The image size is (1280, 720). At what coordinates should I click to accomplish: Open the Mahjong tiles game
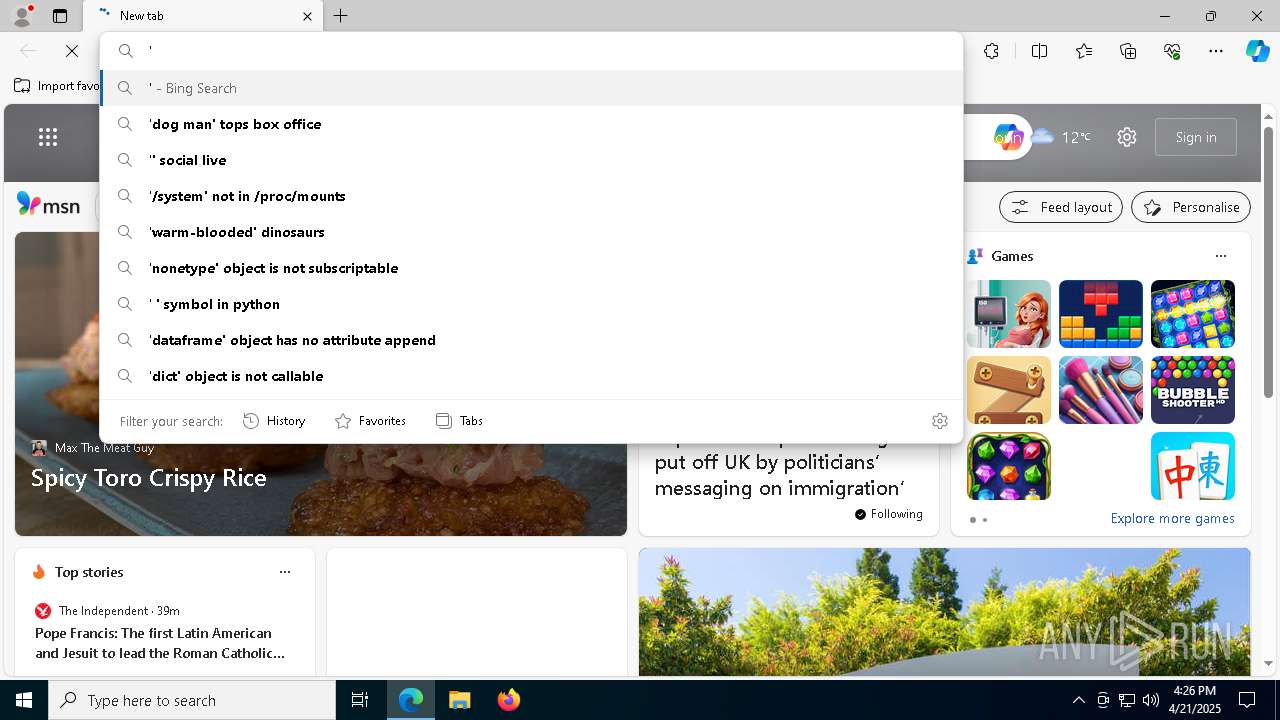tap(1193, 466)
